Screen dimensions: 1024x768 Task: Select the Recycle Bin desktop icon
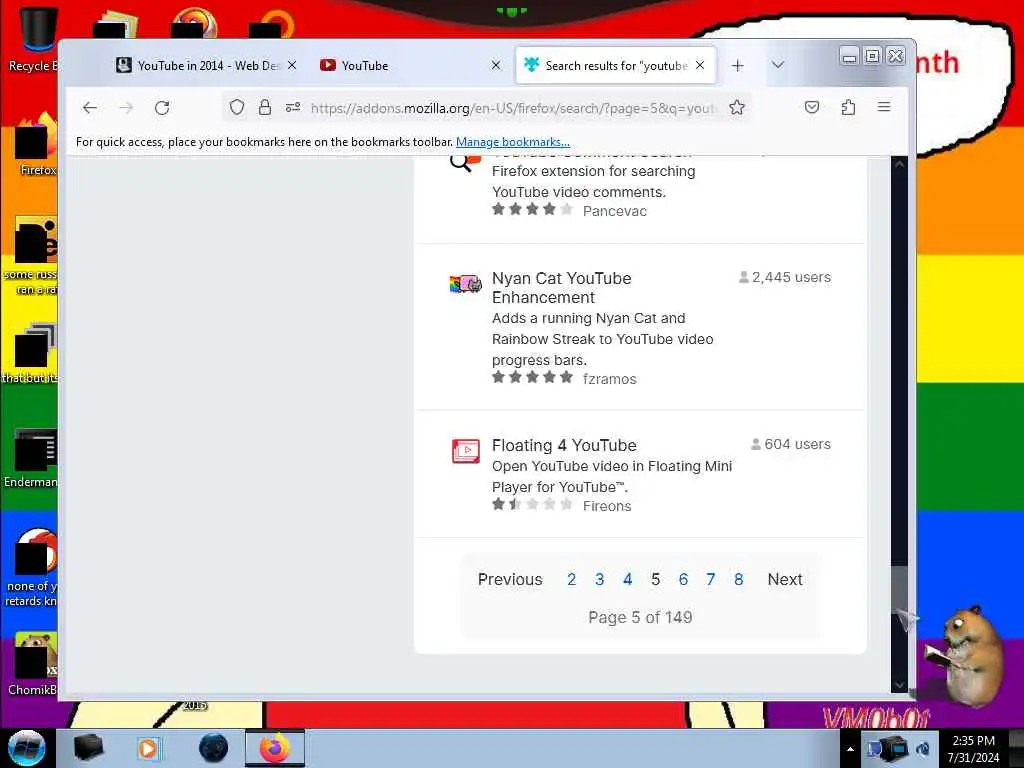34,39
